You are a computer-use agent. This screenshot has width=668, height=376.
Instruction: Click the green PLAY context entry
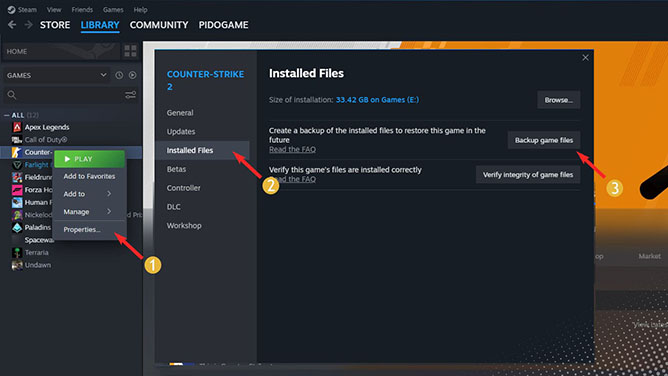[89, 159]
